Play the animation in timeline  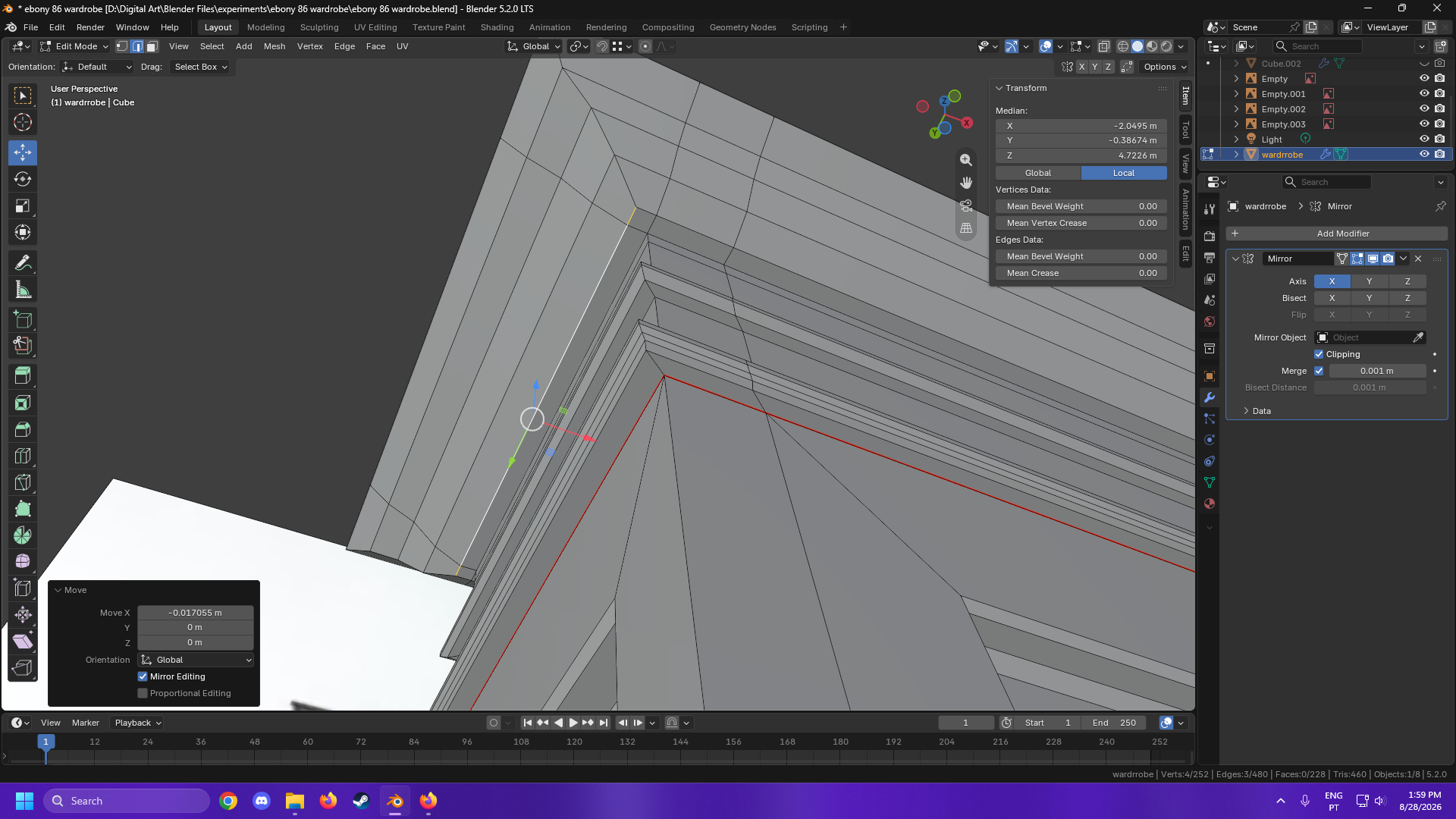[x=573, y=723]
